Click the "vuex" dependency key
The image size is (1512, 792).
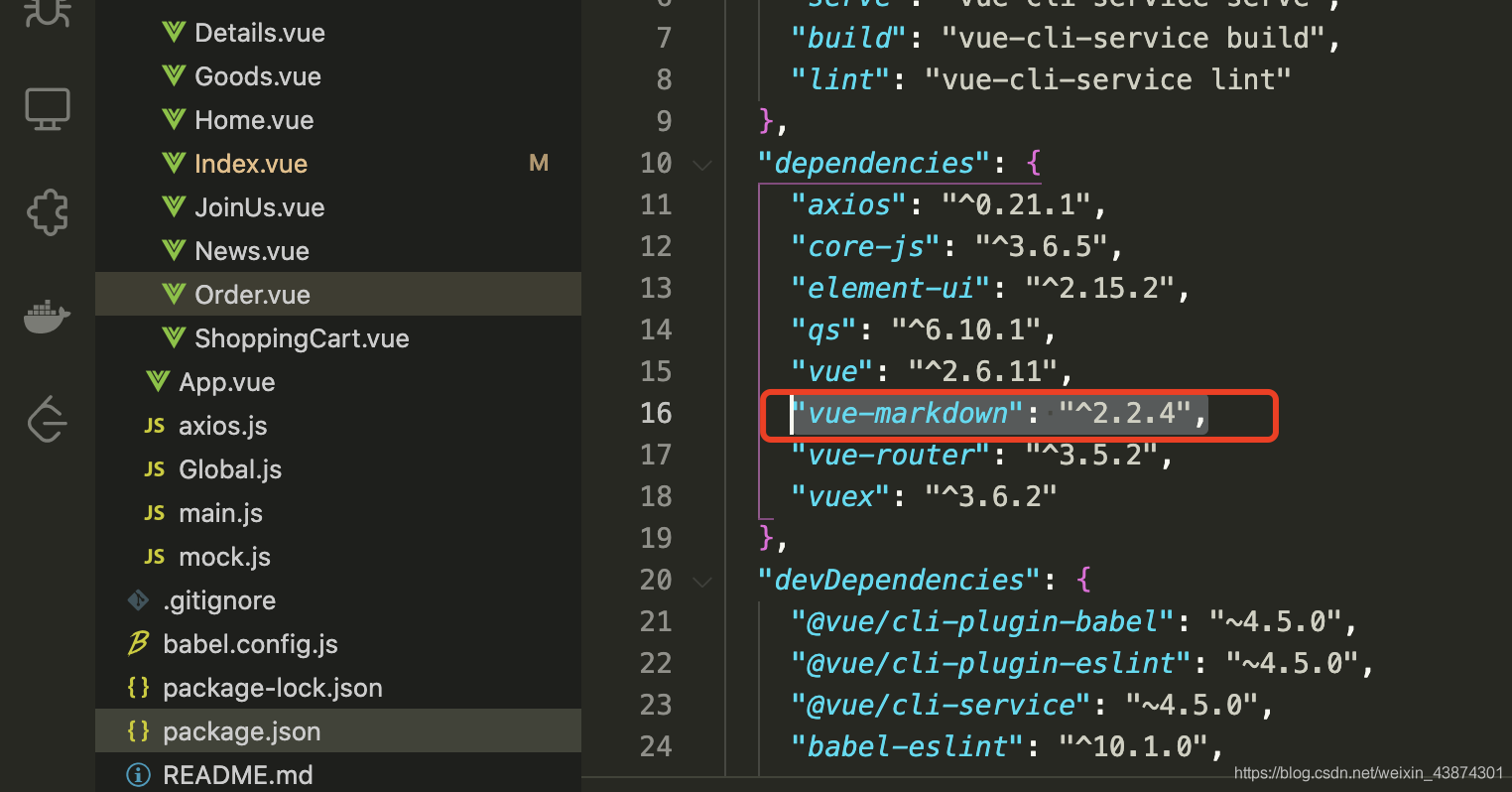click(x=840, y=496)
